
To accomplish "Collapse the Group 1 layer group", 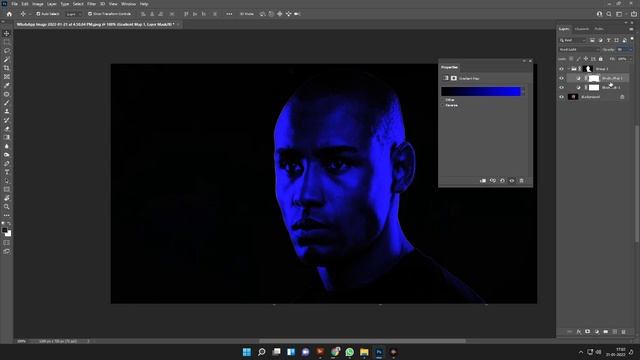I will point(569,69).
